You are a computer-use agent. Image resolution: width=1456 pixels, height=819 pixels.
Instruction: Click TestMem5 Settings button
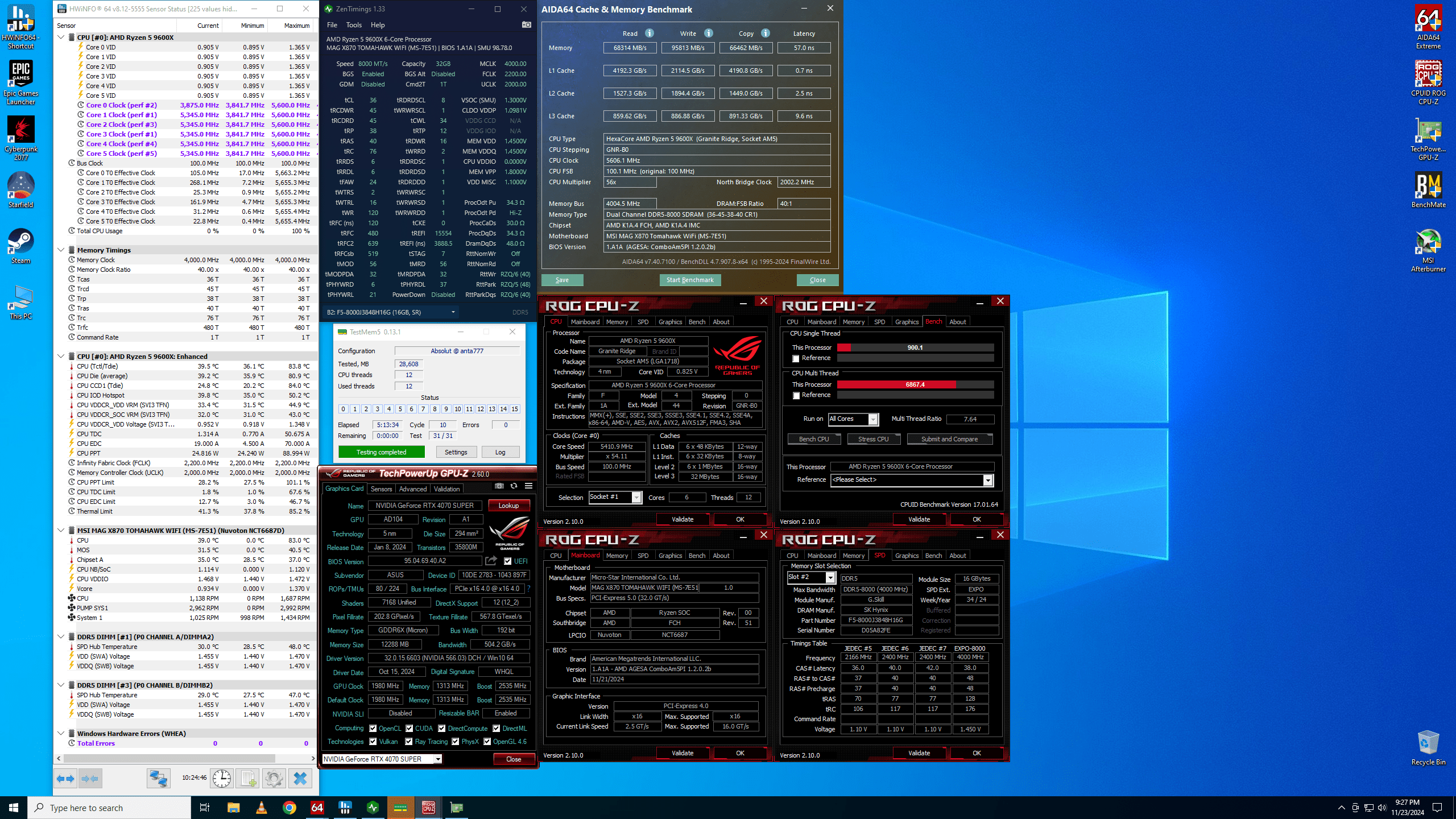coord(456,452)
